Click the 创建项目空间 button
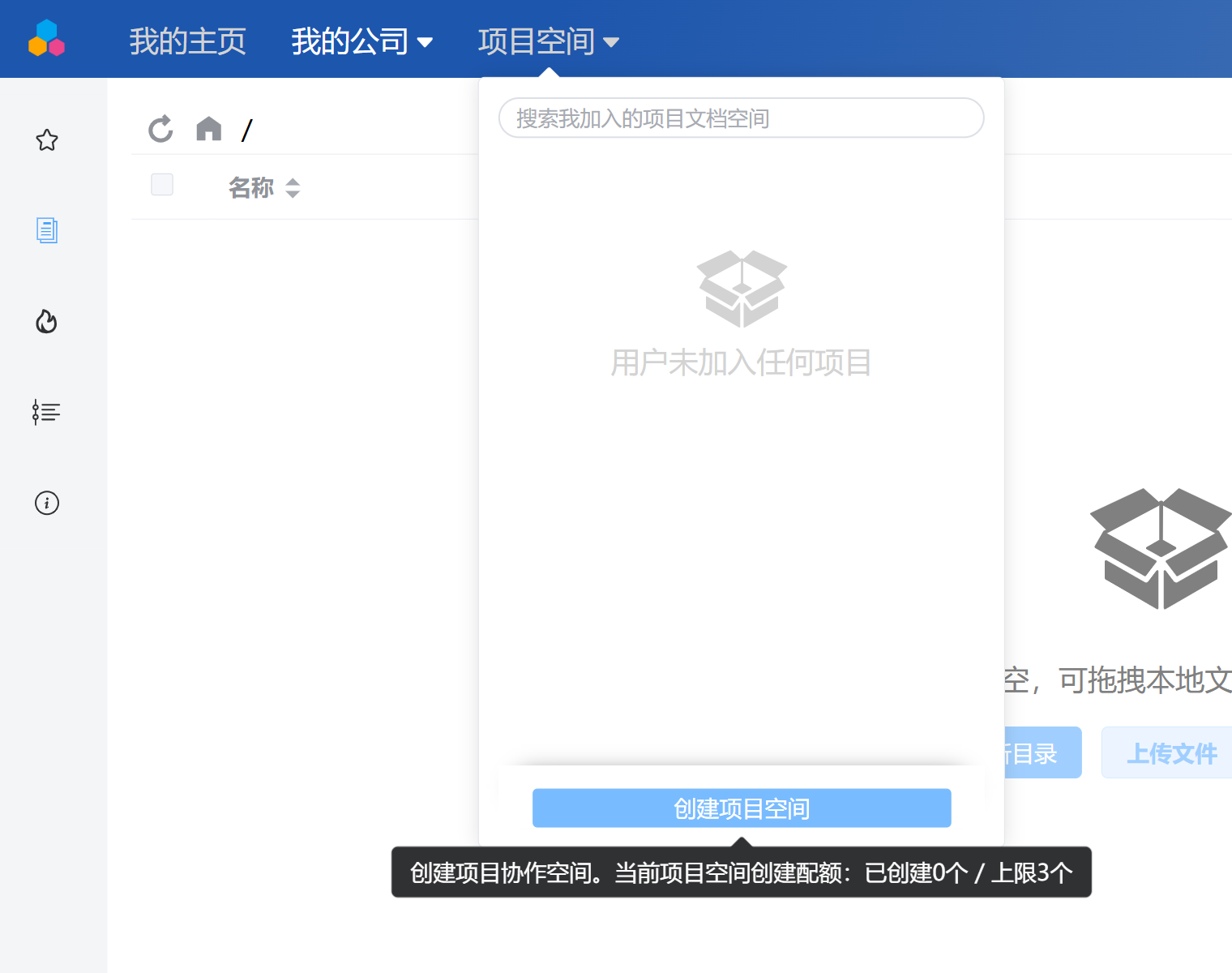 coord(742,808)
